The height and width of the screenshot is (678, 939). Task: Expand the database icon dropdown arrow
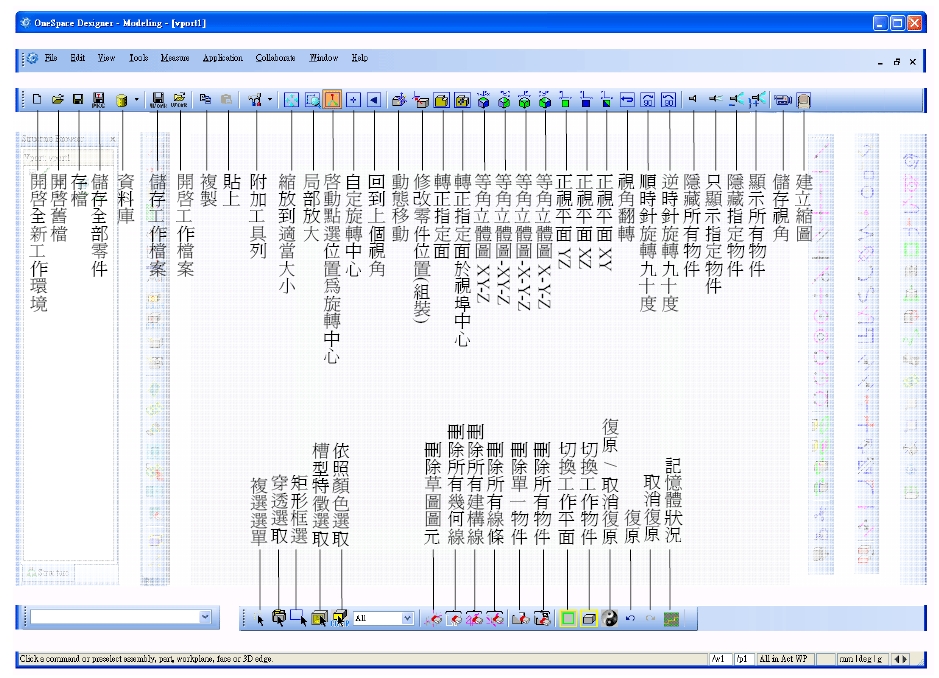(137, 99)
